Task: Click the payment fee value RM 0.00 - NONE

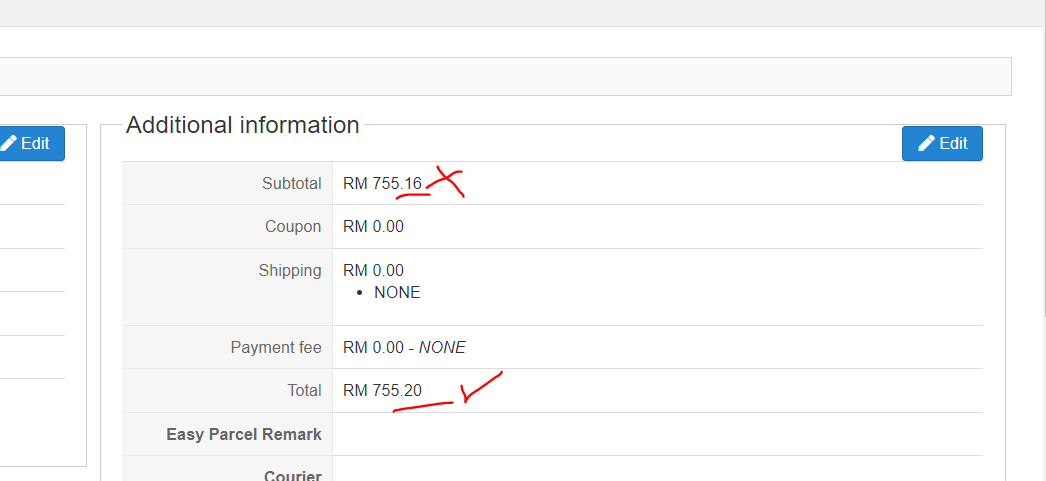Action: click(x=404, y=347)
